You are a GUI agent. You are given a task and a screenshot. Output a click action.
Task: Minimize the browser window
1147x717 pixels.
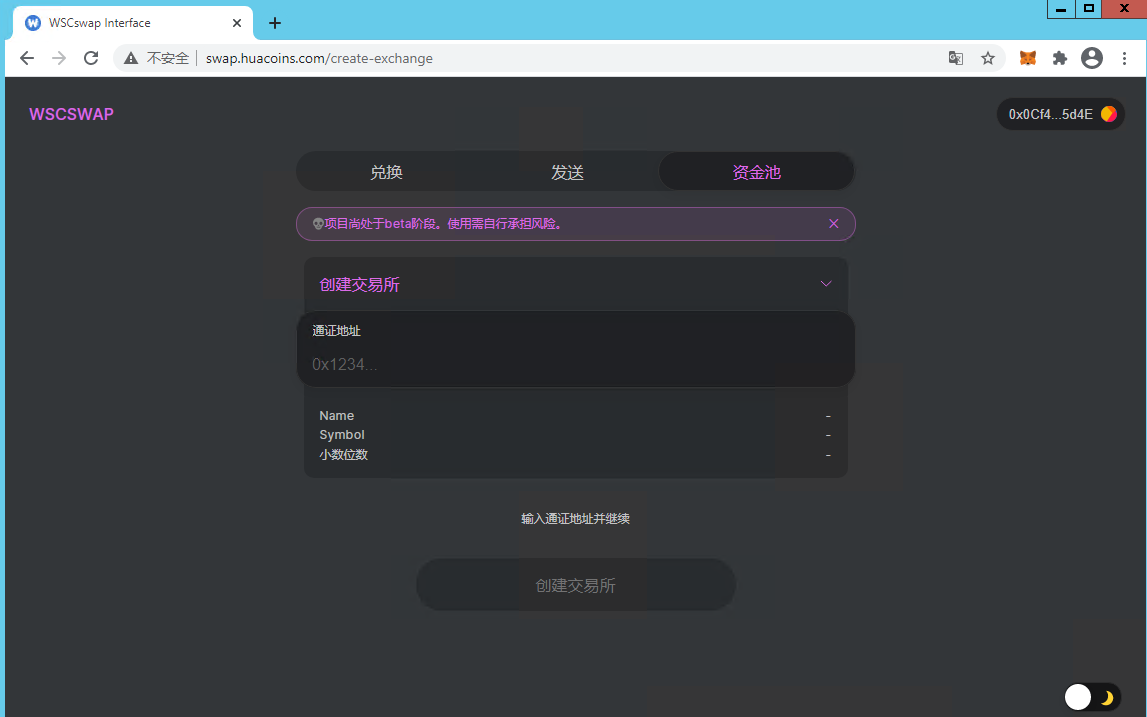tap(1061, 9)
